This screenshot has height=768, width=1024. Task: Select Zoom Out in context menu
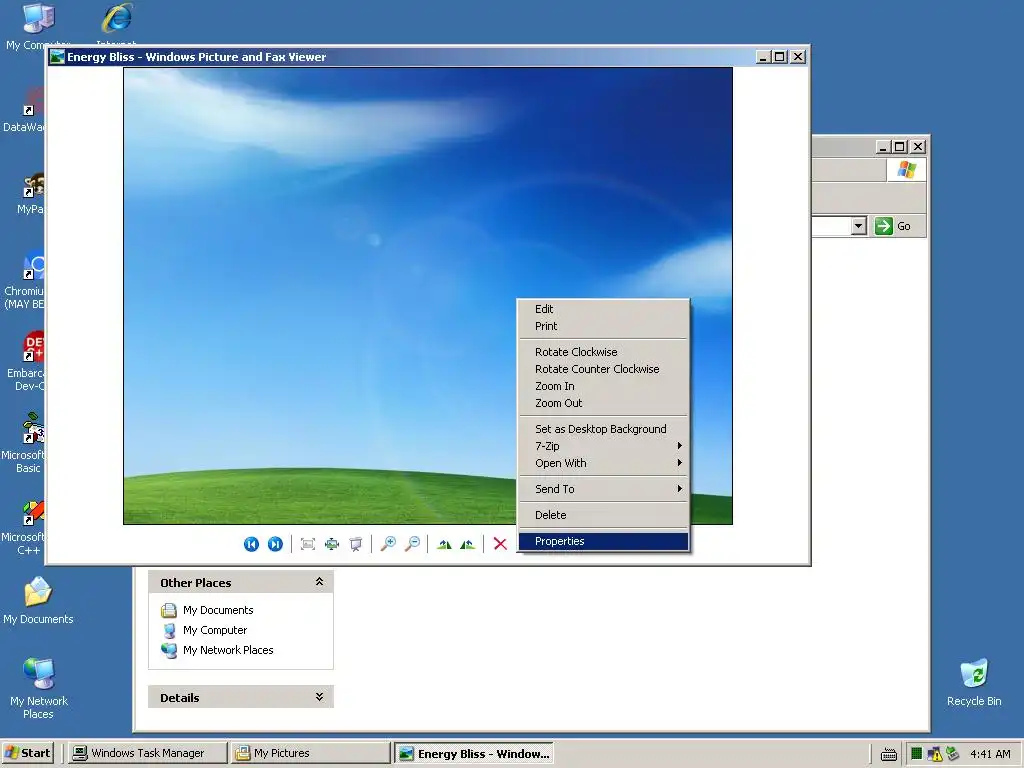tap(603, 403)
